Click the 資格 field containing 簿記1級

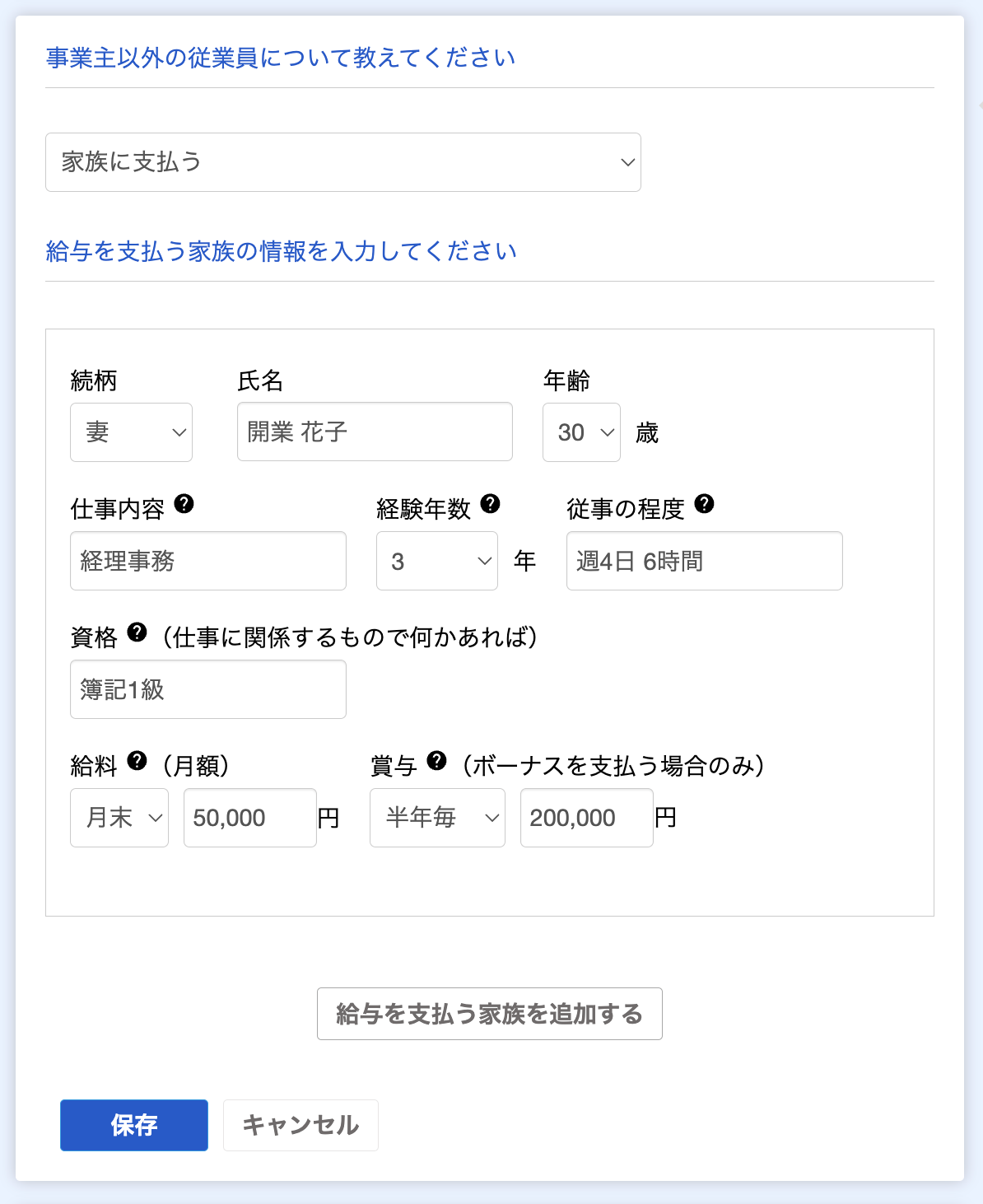pyautogui.click(x=208, y=689)
